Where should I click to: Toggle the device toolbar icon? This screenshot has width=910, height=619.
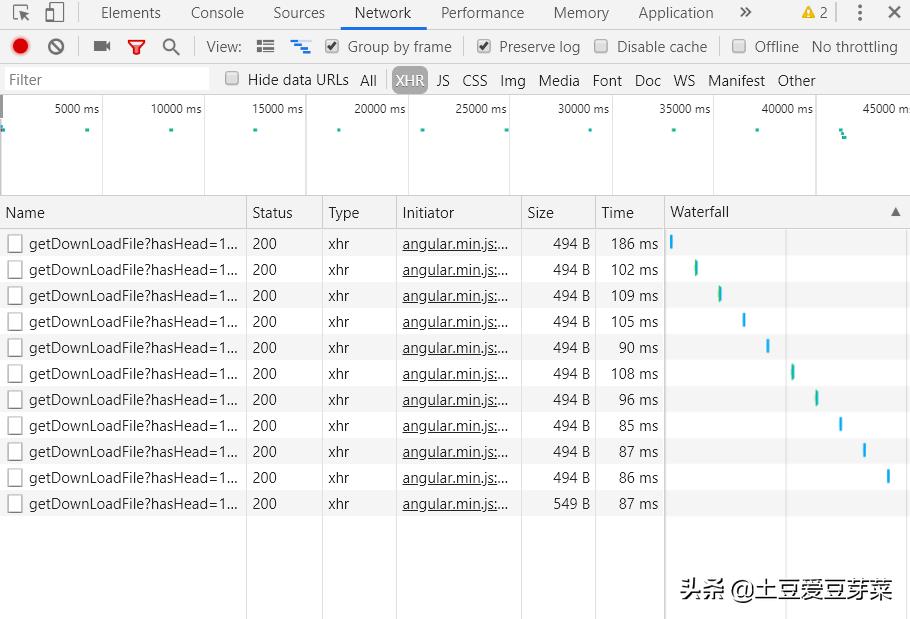(x=54, y=13)
